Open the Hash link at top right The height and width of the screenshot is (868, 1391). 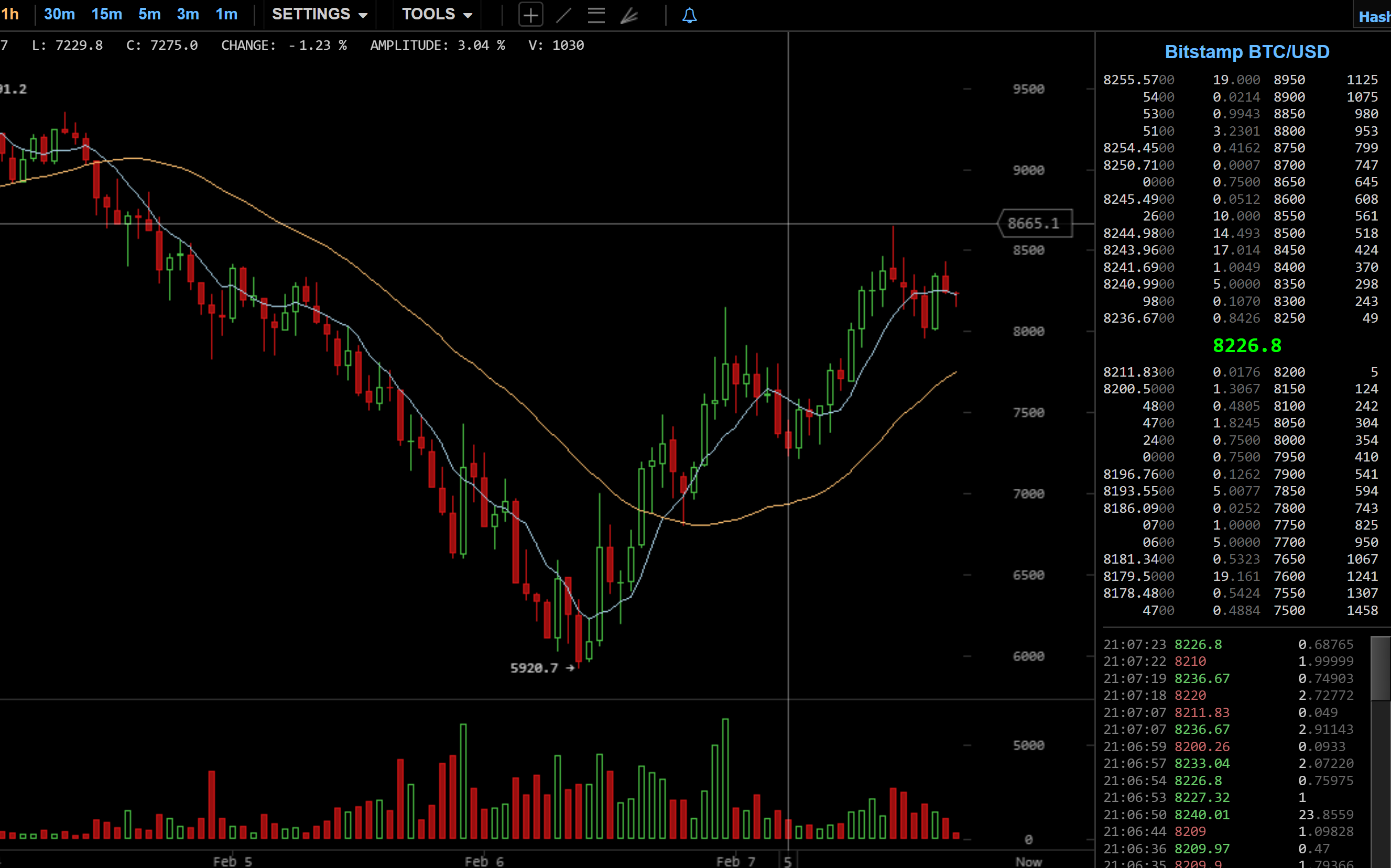(x=1374, y=17)
